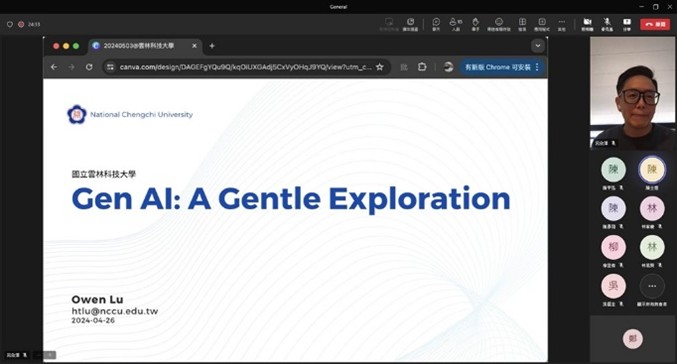This screenshot has height=364, width=677.
Task: Click the red recording indicator
Action: click(x=21, y=25)
